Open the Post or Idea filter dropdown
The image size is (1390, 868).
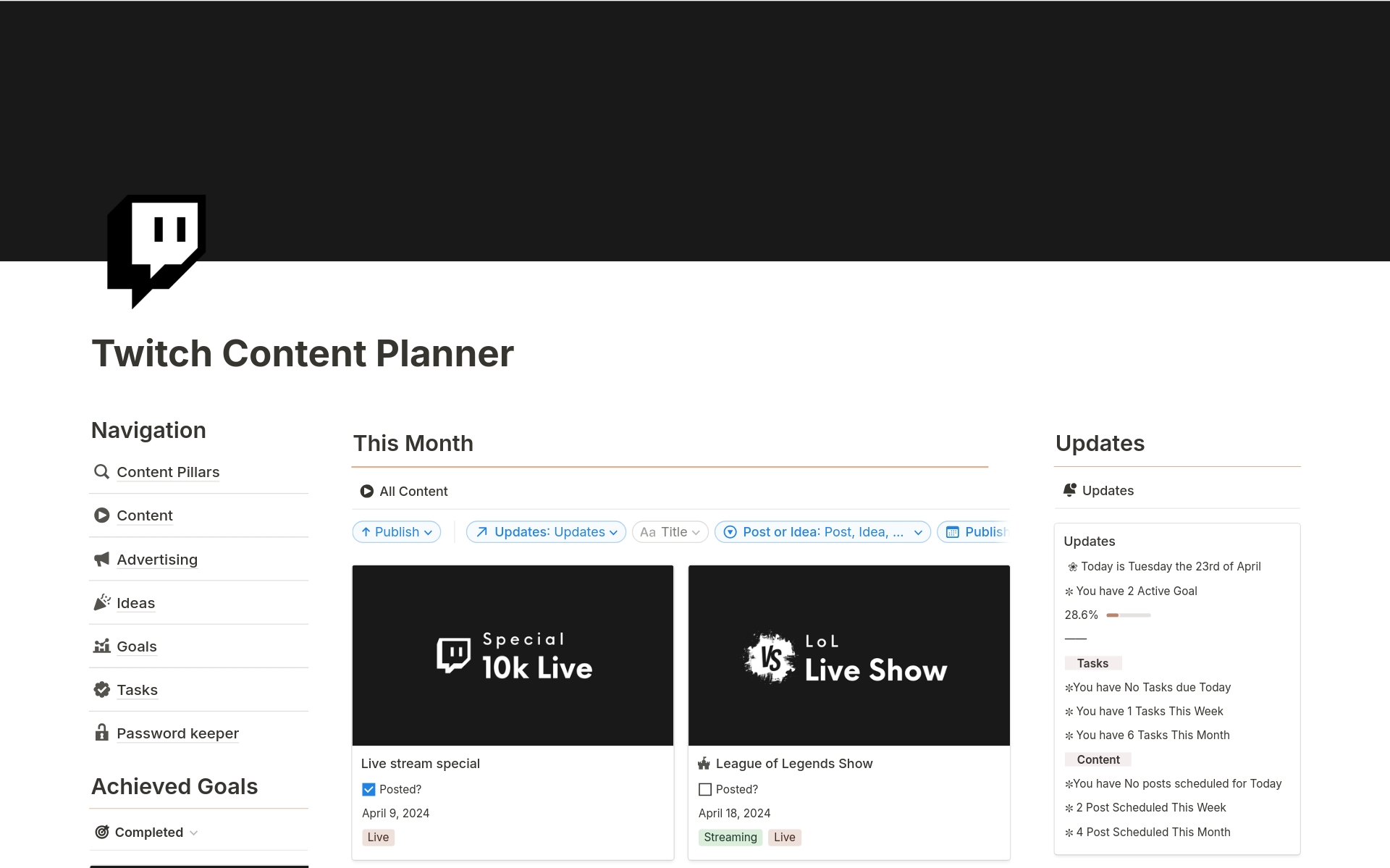click(x=822, y=532)
